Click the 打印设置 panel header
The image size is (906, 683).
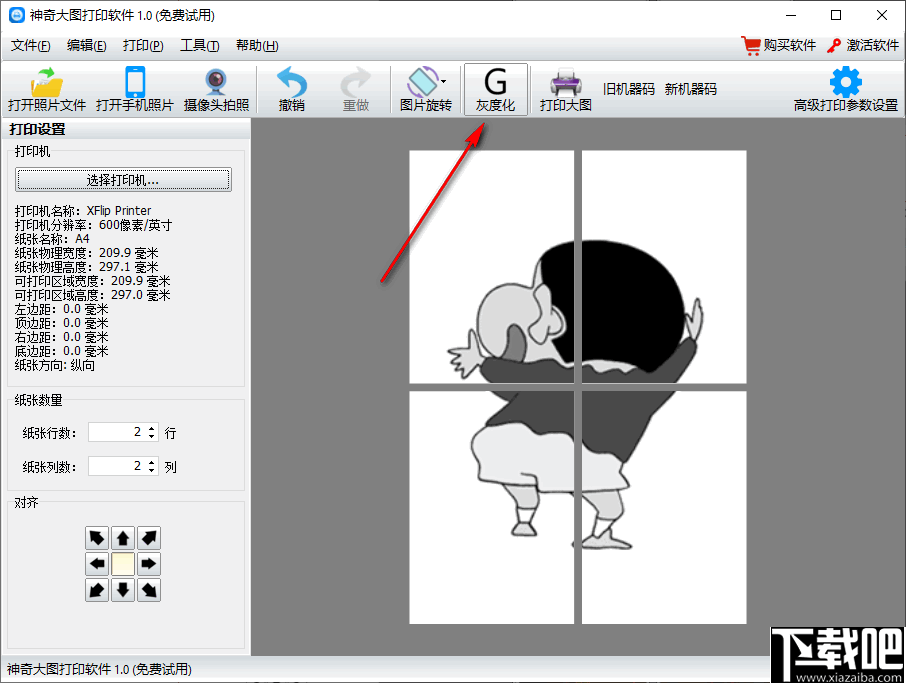click(x=126, y=129)
